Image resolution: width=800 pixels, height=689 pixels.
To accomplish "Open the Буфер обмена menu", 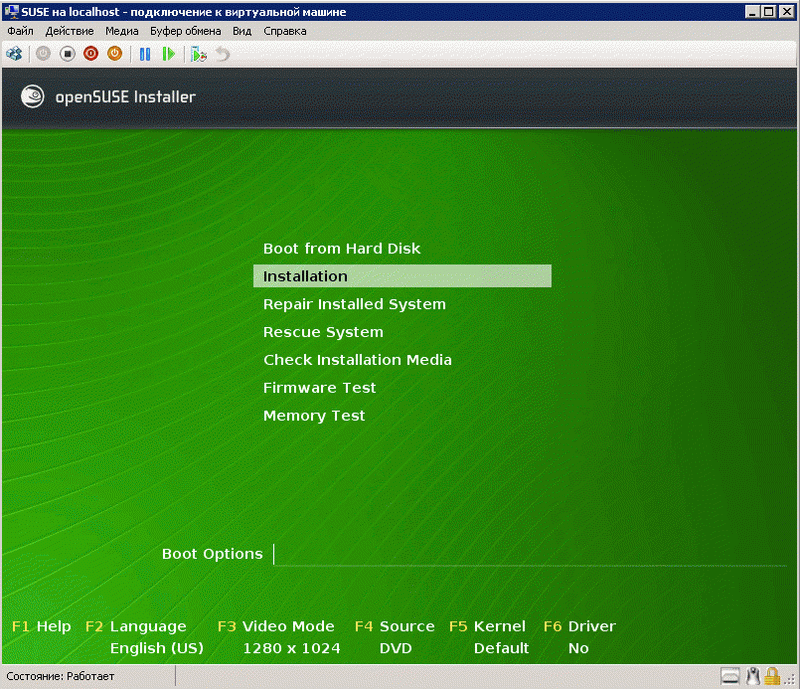I will (x=186, y=31).
